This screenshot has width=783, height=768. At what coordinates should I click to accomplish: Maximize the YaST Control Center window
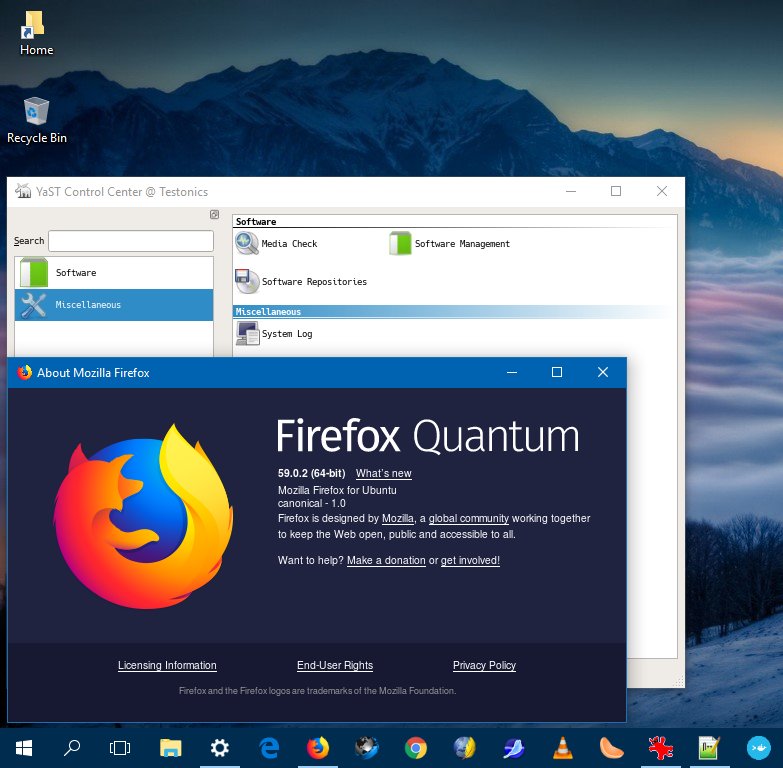click(x=616, y=191)
